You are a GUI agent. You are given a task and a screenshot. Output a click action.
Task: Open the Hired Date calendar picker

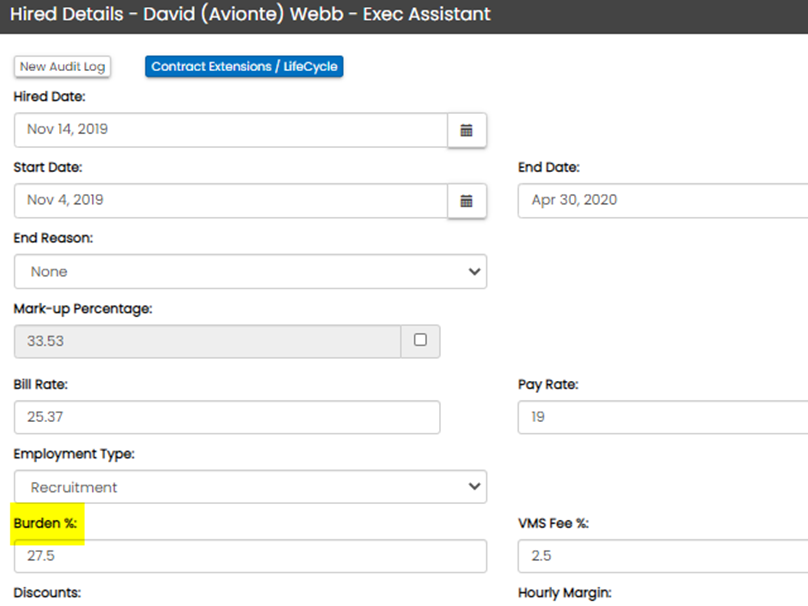[x=467, y=130]
